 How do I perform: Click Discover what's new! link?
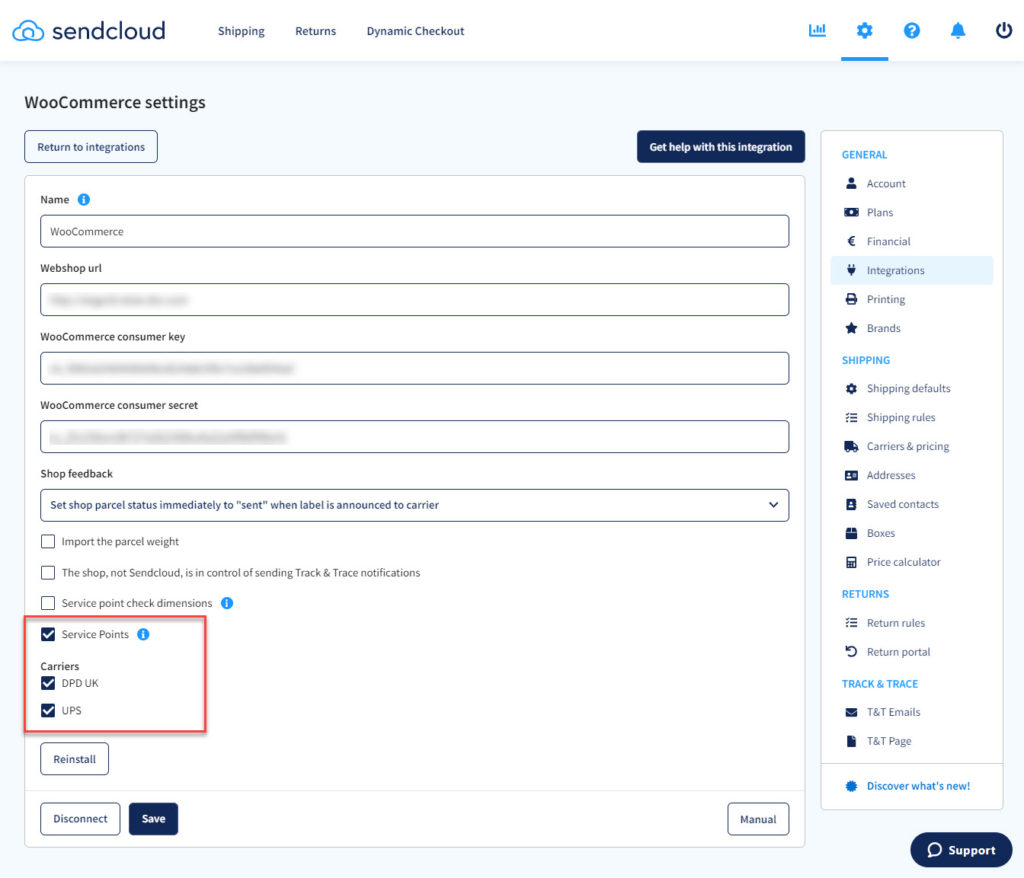918,786
